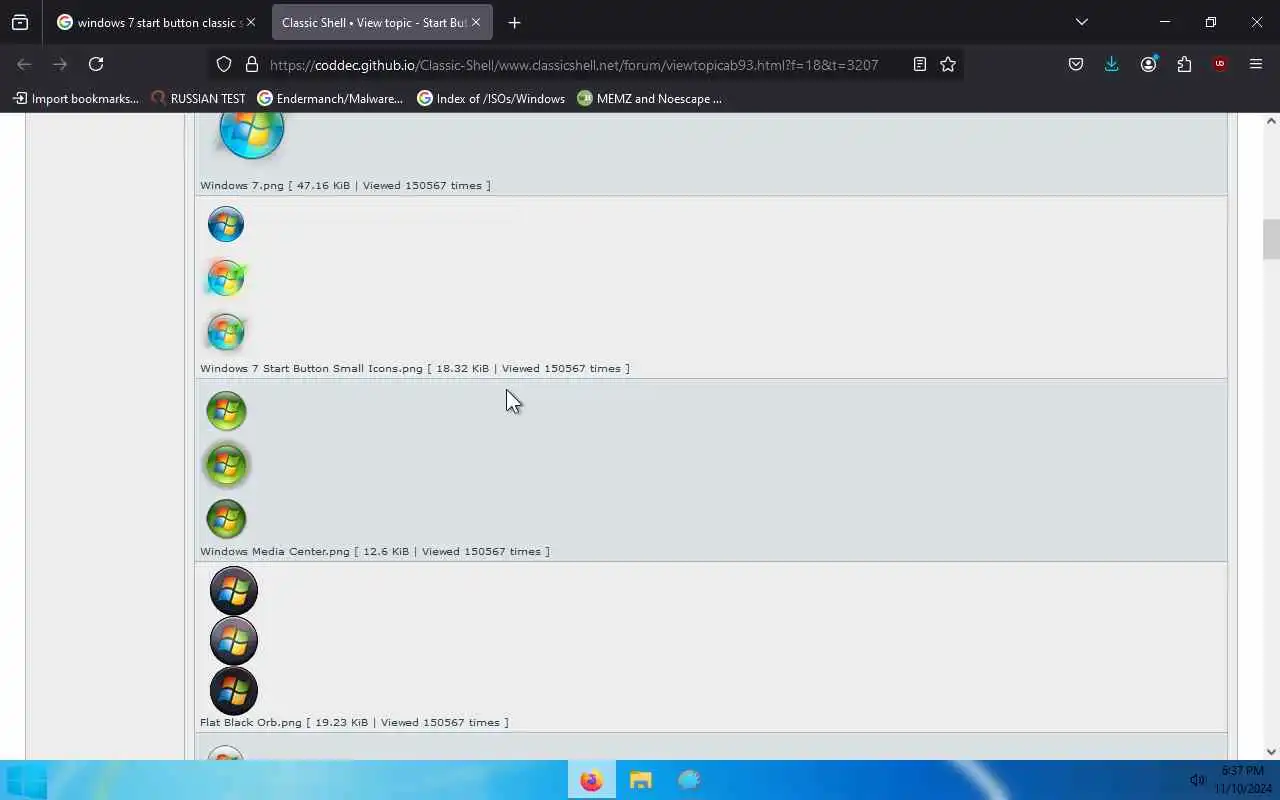Open a new tab with plus button
1280x800 pixels.
pos(514,22)
